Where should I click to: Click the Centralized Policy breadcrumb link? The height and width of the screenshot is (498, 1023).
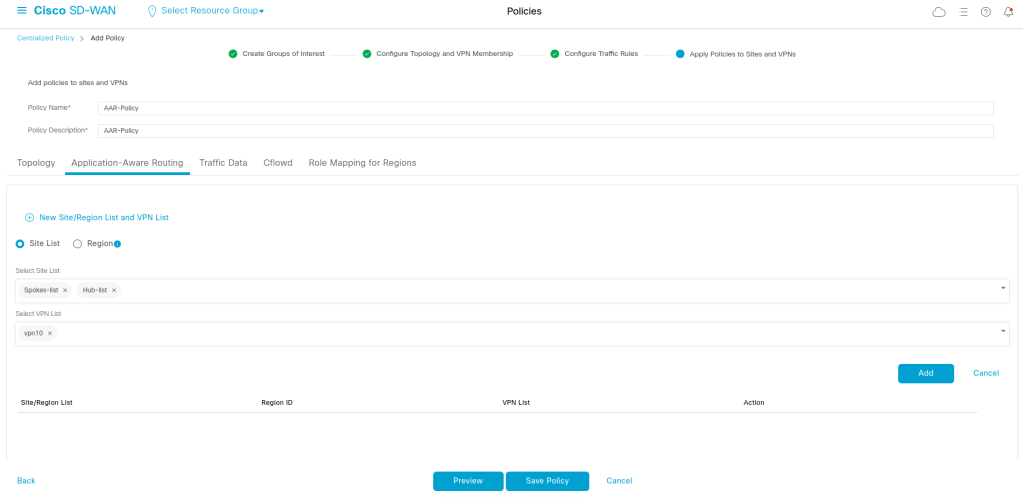pos(46,38)
